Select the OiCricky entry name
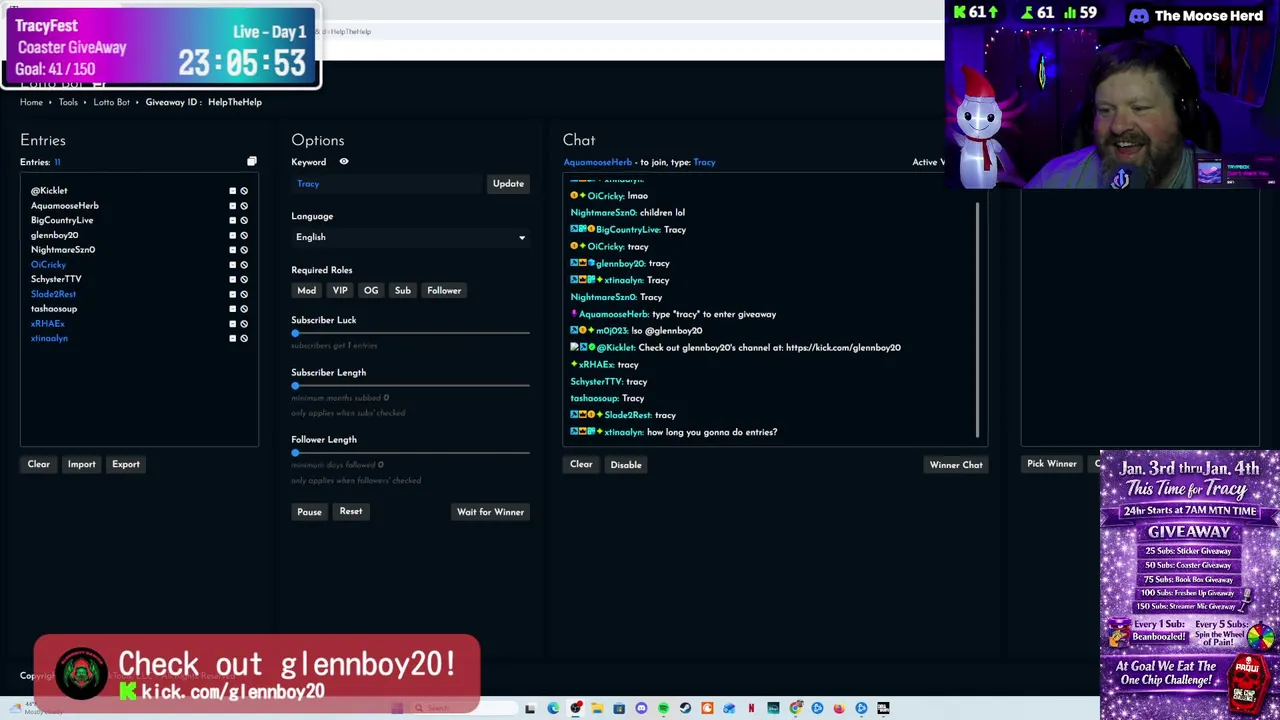 [x=48, y=265]
